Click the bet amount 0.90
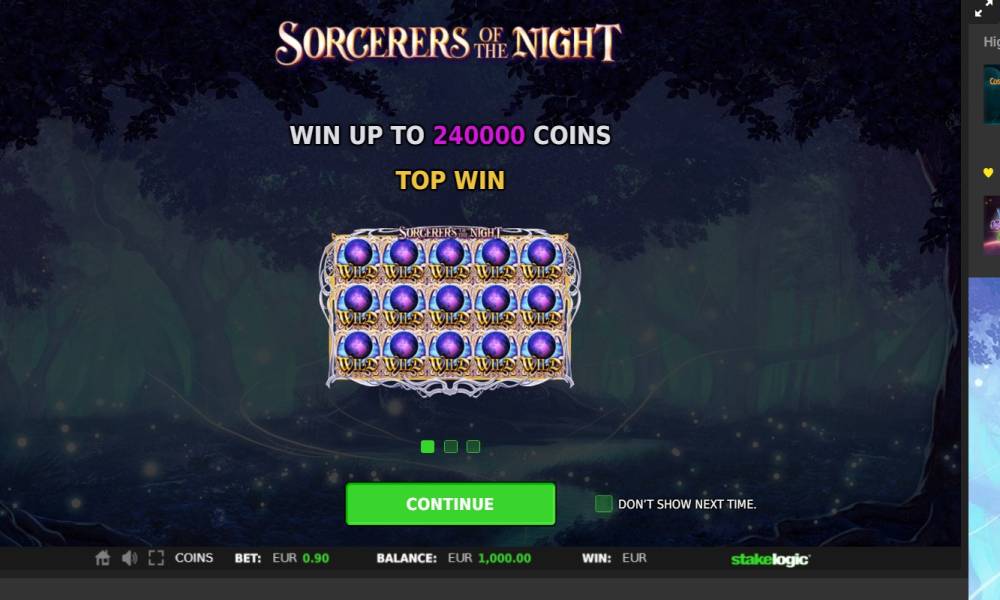Viewport: 1000px width, 600px height. pos(316,558)
